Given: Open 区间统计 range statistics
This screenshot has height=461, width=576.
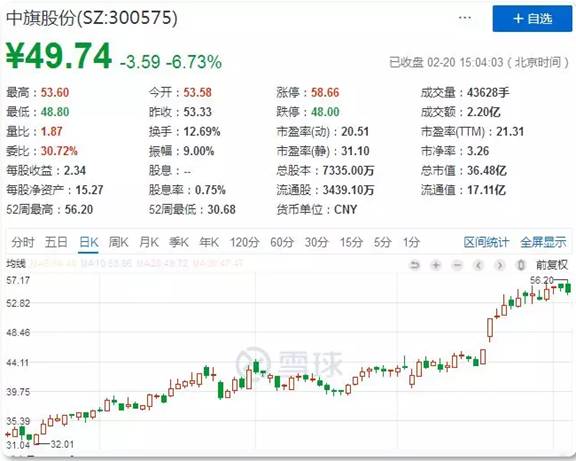Looking at the screenshot, I should click(486, 242).
